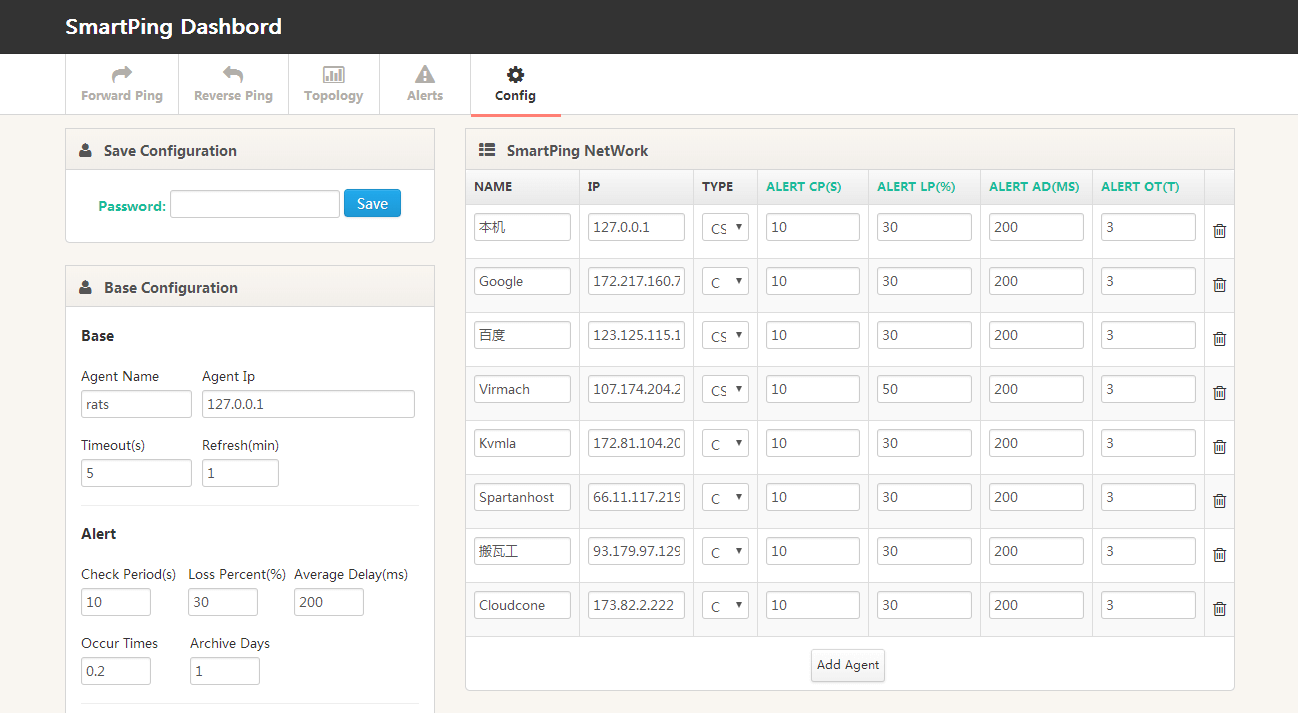The height and width of the screenshot is (713, 1298).
Task: Open TYPE dropdown for Cloudcone row
Action: [x=725, y=605]
